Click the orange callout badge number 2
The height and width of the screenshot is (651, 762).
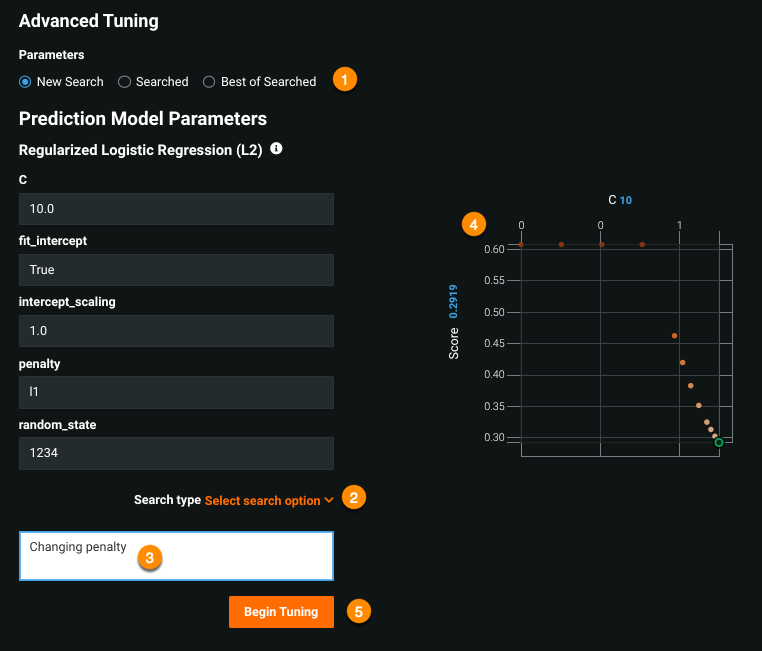[x=353, y=497]
